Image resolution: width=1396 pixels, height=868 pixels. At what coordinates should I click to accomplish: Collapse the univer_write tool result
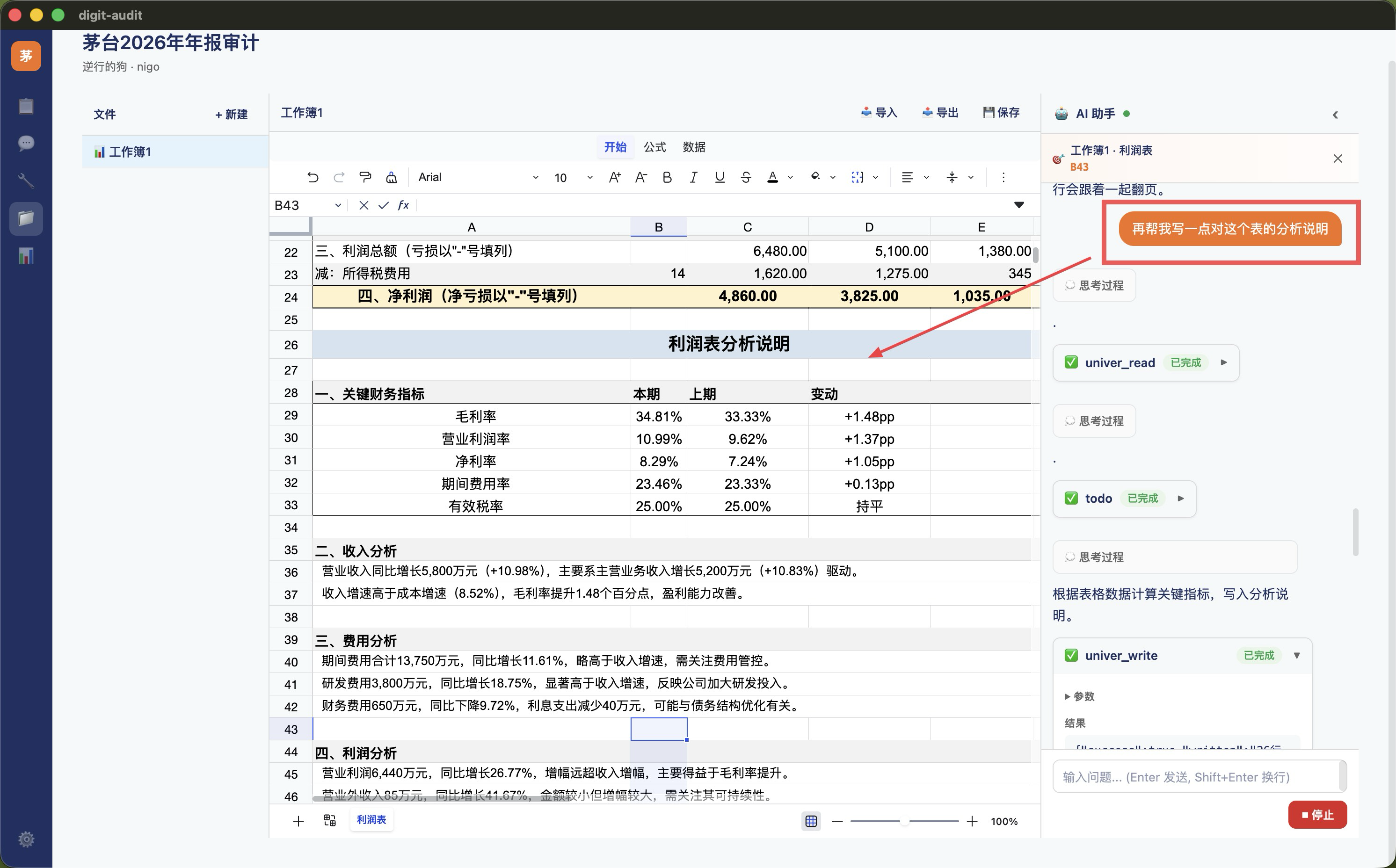[x=1297, y=656]
